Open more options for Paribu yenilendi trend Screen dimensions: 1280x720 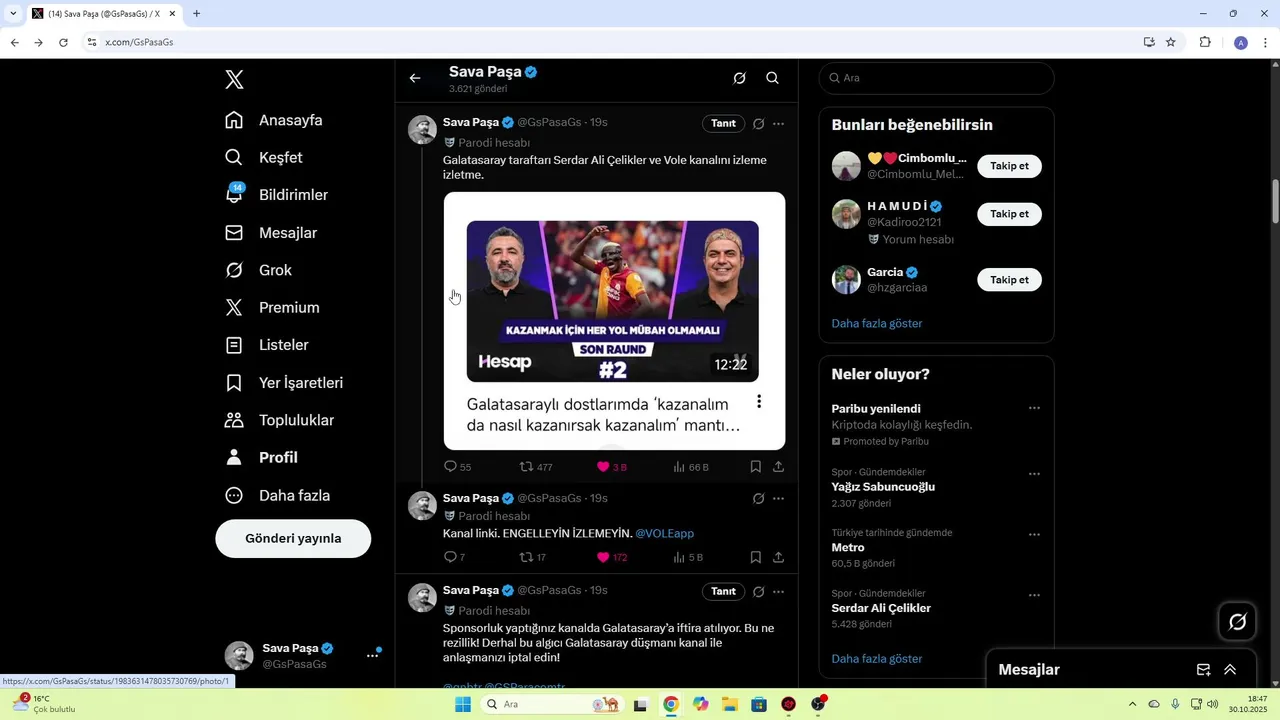[1034, 408]
